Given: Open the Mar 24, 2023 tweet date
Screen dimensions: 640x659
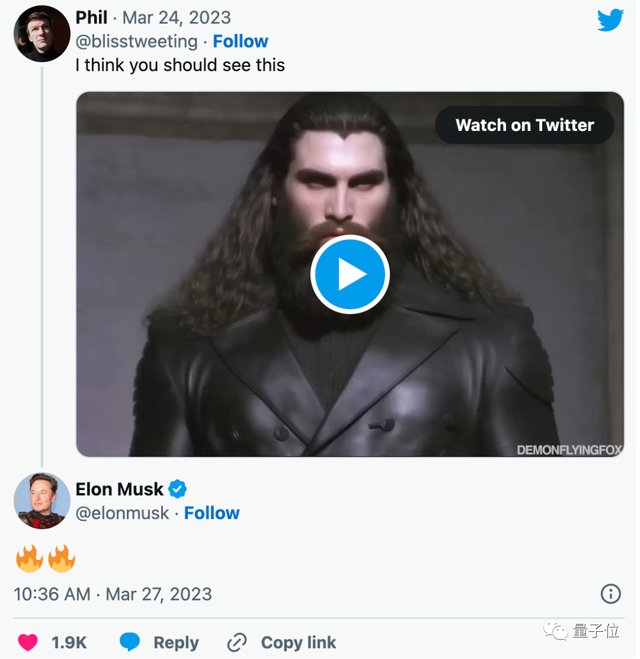Looking at the screenshot, I should [x=176, y=18].
